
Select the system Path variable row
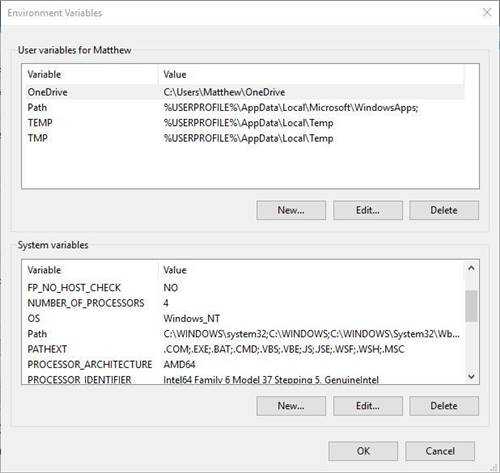(243, 334)
